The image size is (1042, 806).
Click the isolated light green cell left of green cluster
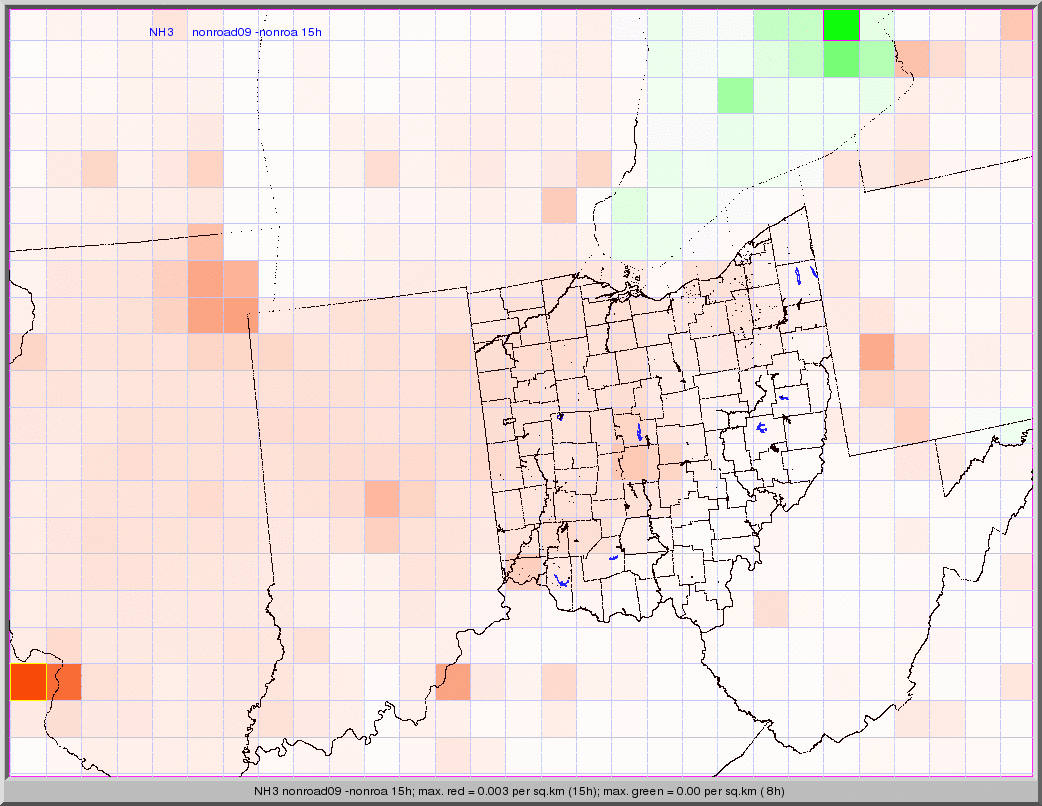tap(735, 96)
